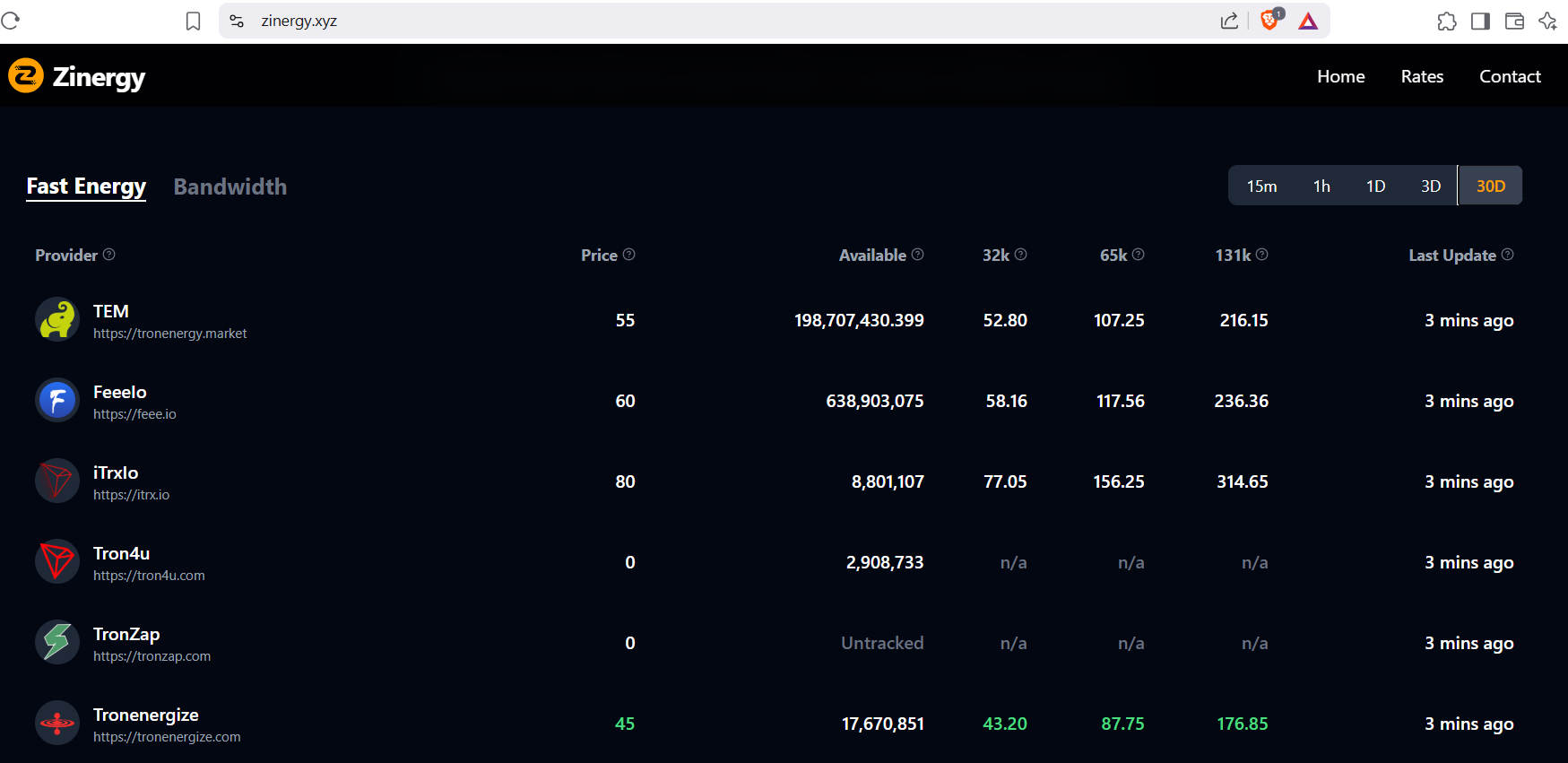The image size is (1568, 763).
Task: Click the 314.65 value for iTrxIo
Action: point(1243,481)
